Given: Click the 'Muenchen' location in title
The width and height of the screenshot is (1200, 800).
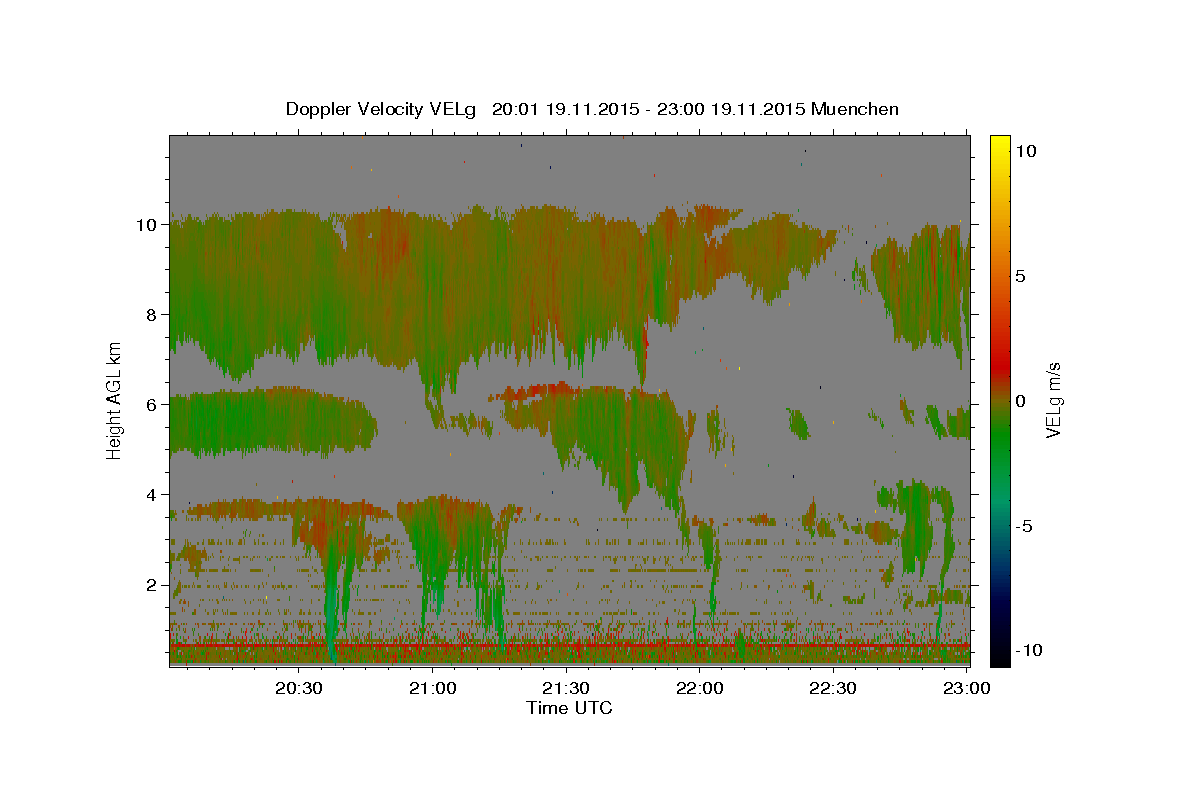Looking at the screenshot, I should point(855,109).
